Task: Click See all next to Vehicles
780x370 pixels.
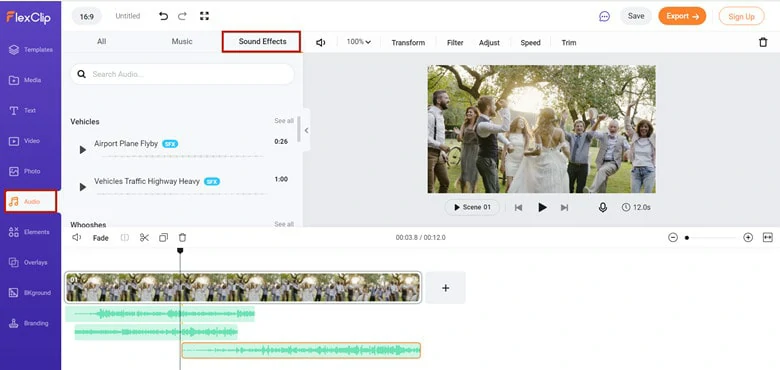Action: click(284, 121)
